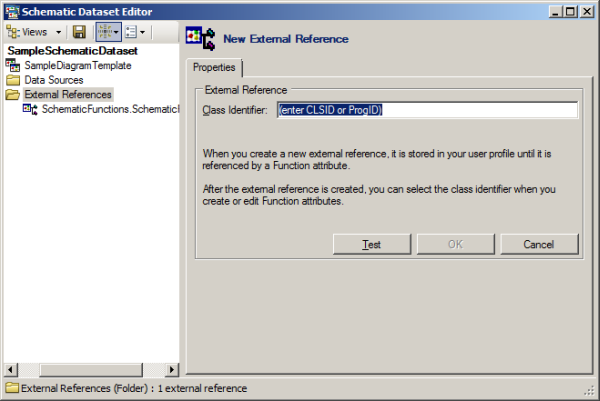The height and width of the screenshot is (401, 600).
Task: Click the Class Identifier input field
Action: (427, 110)
